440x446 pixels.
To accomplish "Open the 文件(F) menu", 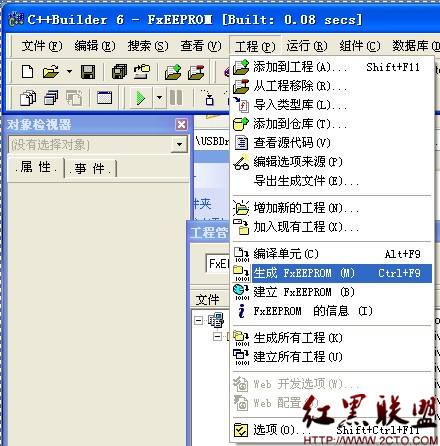I will tap(42, 46).
